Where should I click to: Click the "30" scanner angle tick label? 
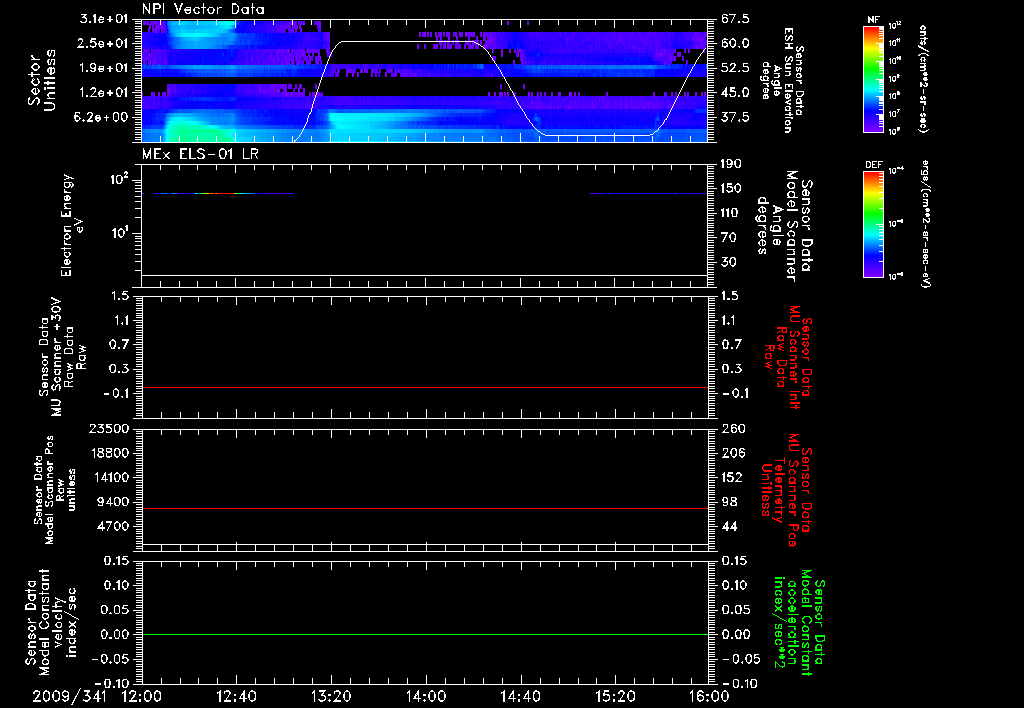(x=729, y=263)
